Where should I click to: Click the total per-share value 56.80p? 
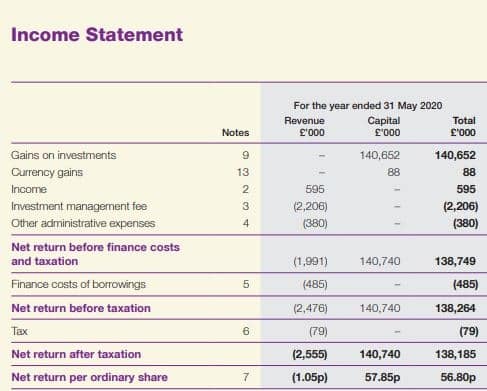pyautogui.click(x=458, y=377)
